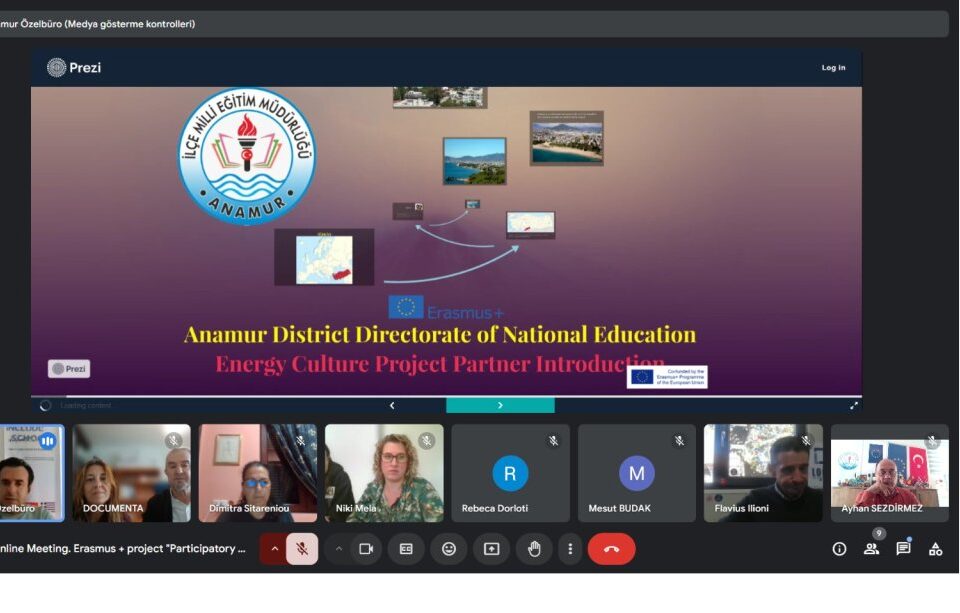Click muted mic icon on Rebeca Dorloti tile
Viewport: 960px width, 613px height.
click(553, 440)
